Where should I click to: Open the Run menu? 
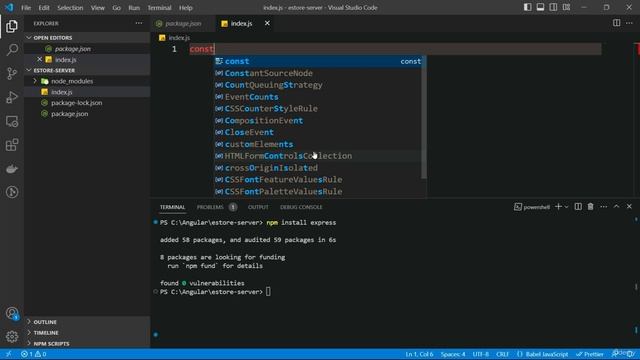pos(134,8)
